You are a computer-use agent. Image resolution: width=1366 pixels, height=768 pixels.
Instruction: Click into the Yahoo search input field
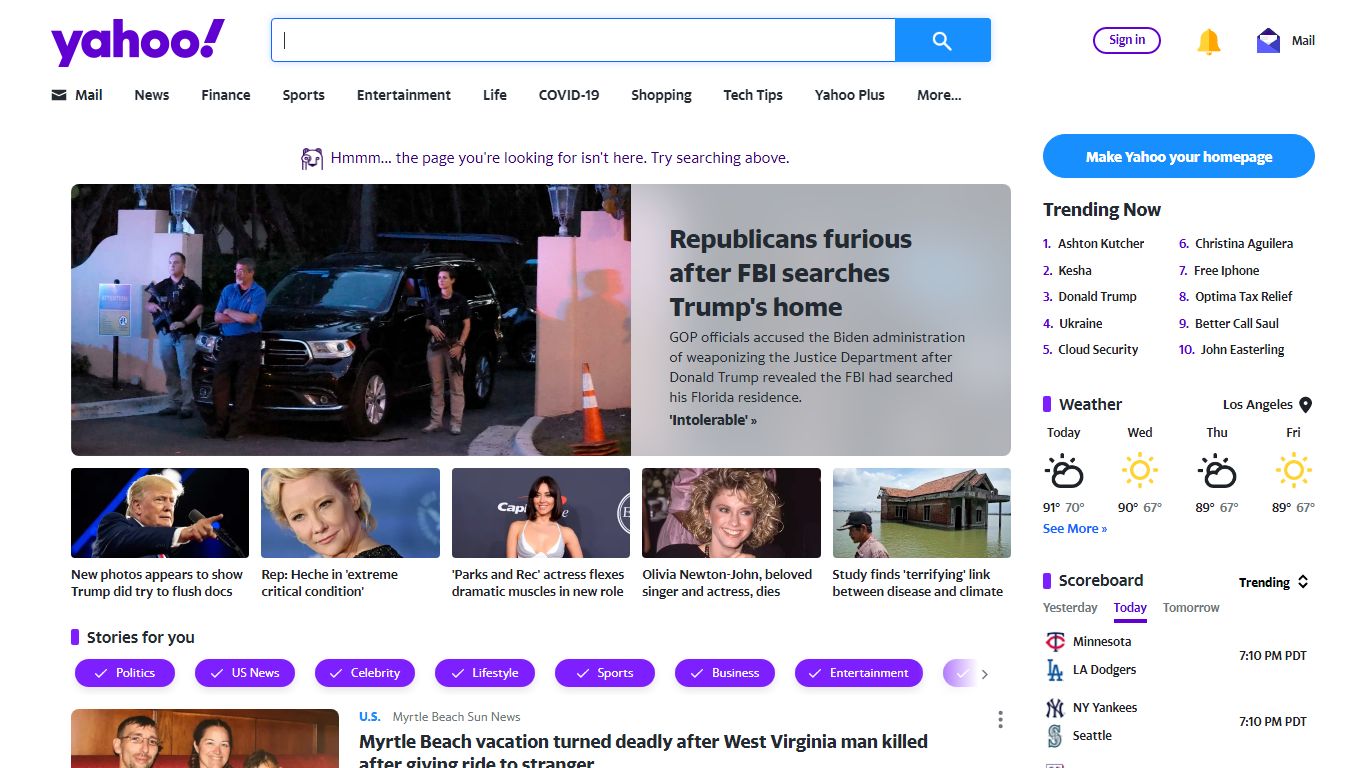(x=583, y=40)
